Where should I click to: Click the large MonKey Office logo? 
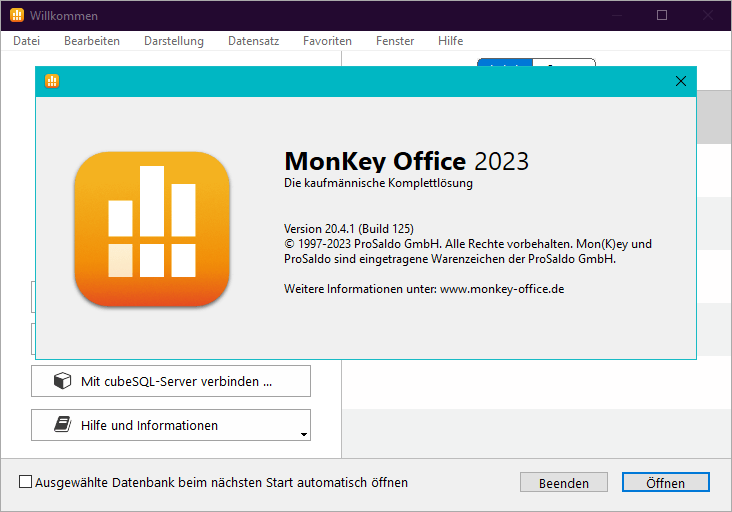[152, 229]
